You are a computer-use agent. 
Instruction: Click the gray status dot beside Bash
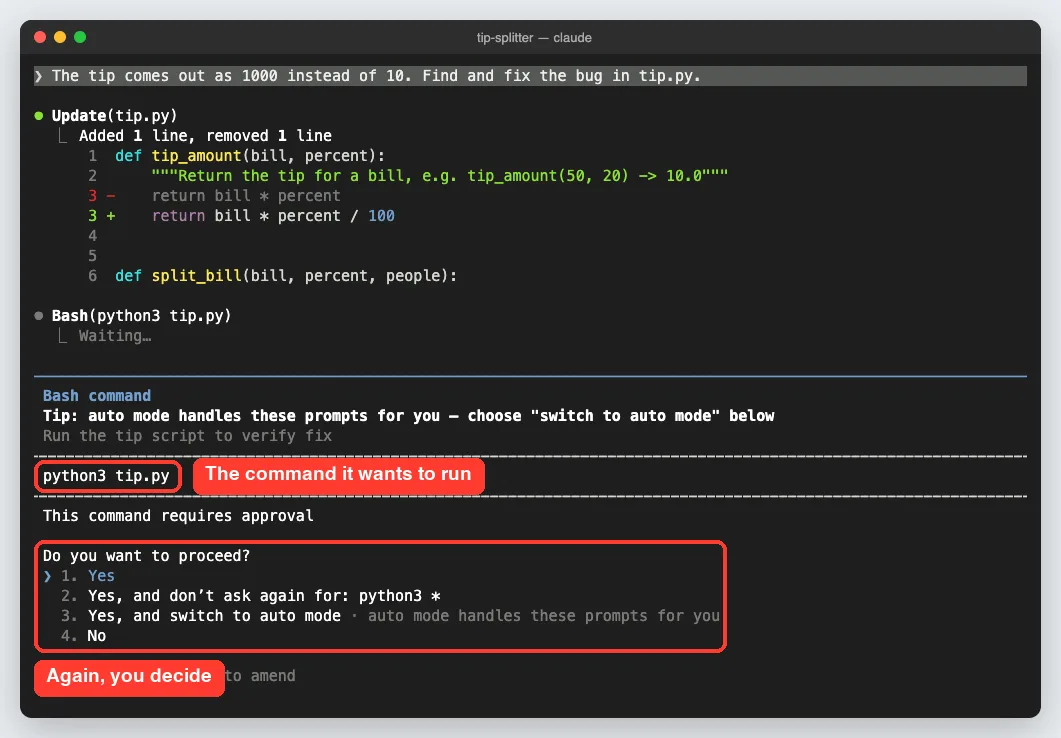tap(39, 316)
